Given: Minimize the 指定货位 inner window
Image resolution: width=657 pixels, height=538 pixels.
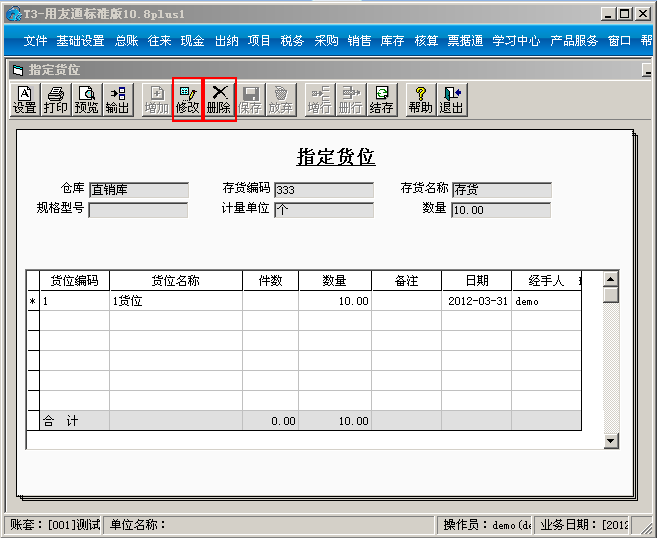Looking at the screenshot, I should coord(647,70).
